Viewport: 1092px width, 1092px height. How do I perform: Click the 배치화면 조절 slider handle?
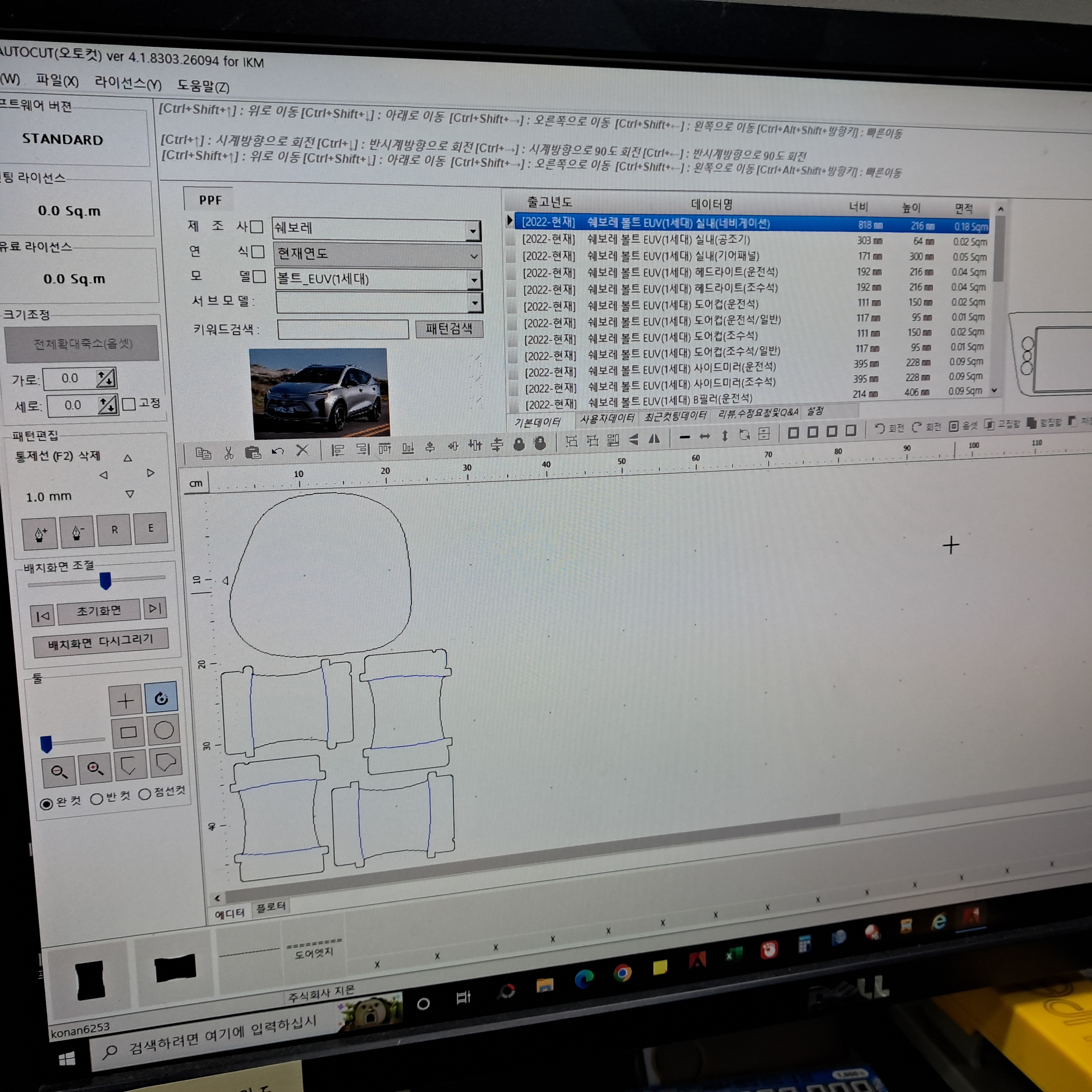click(x=105, y=580)
